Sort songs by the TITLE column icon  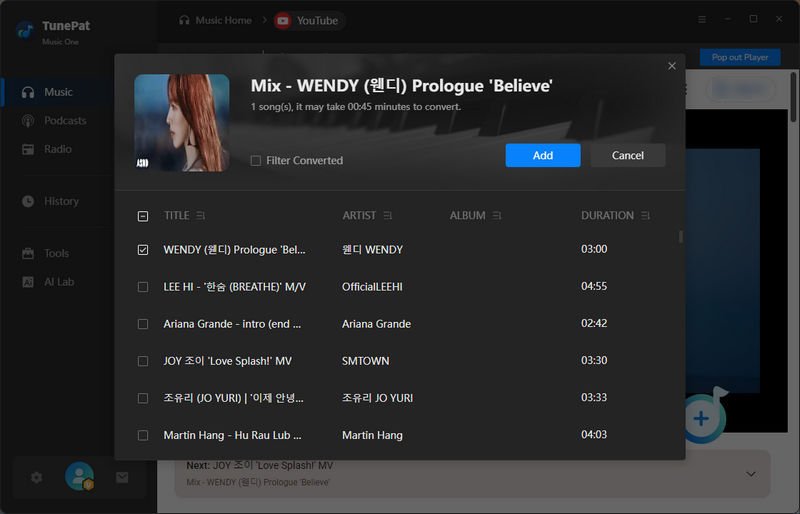pos(201,216)
